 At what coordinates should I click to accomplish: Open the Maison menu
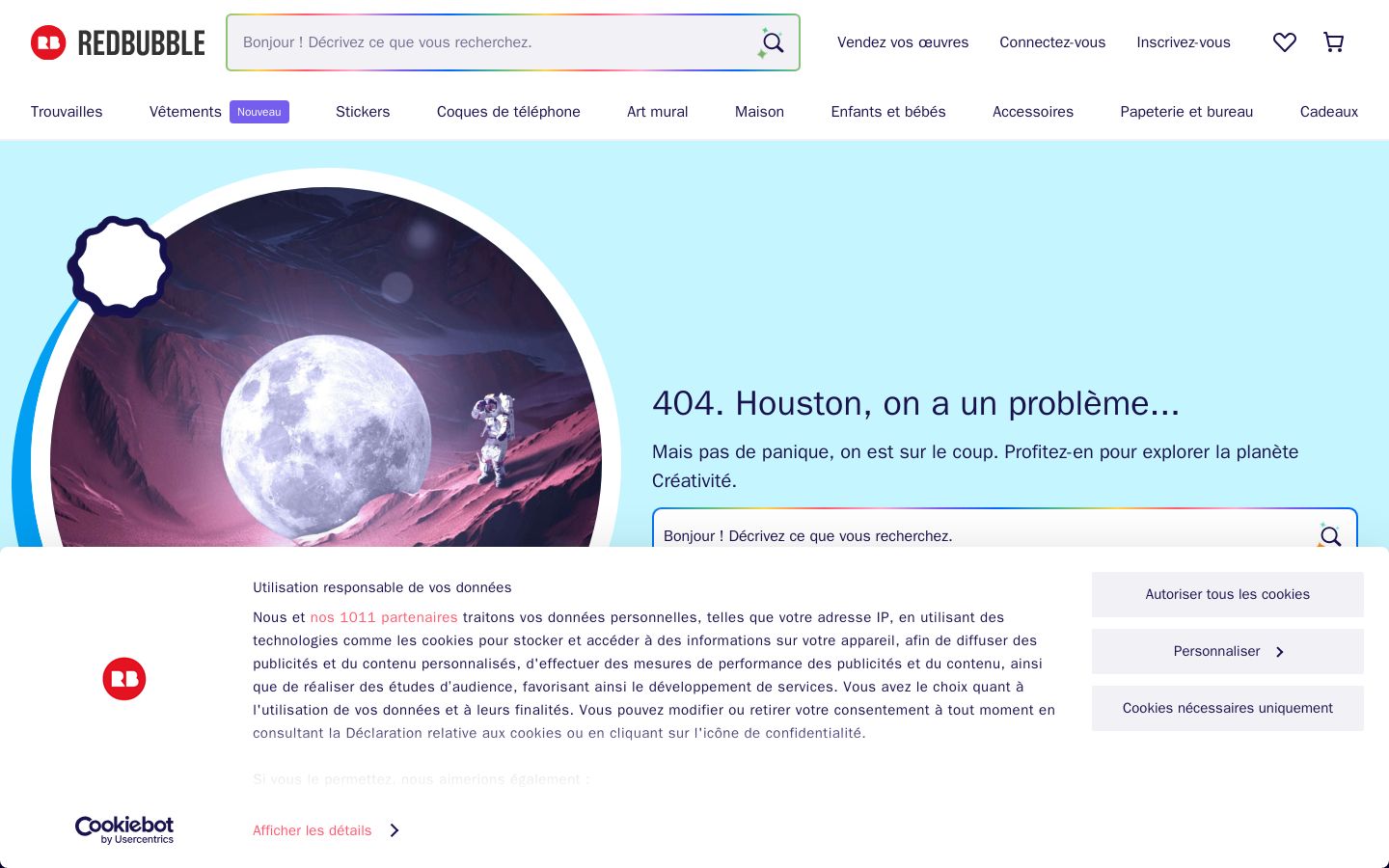(x=759, y=112)
